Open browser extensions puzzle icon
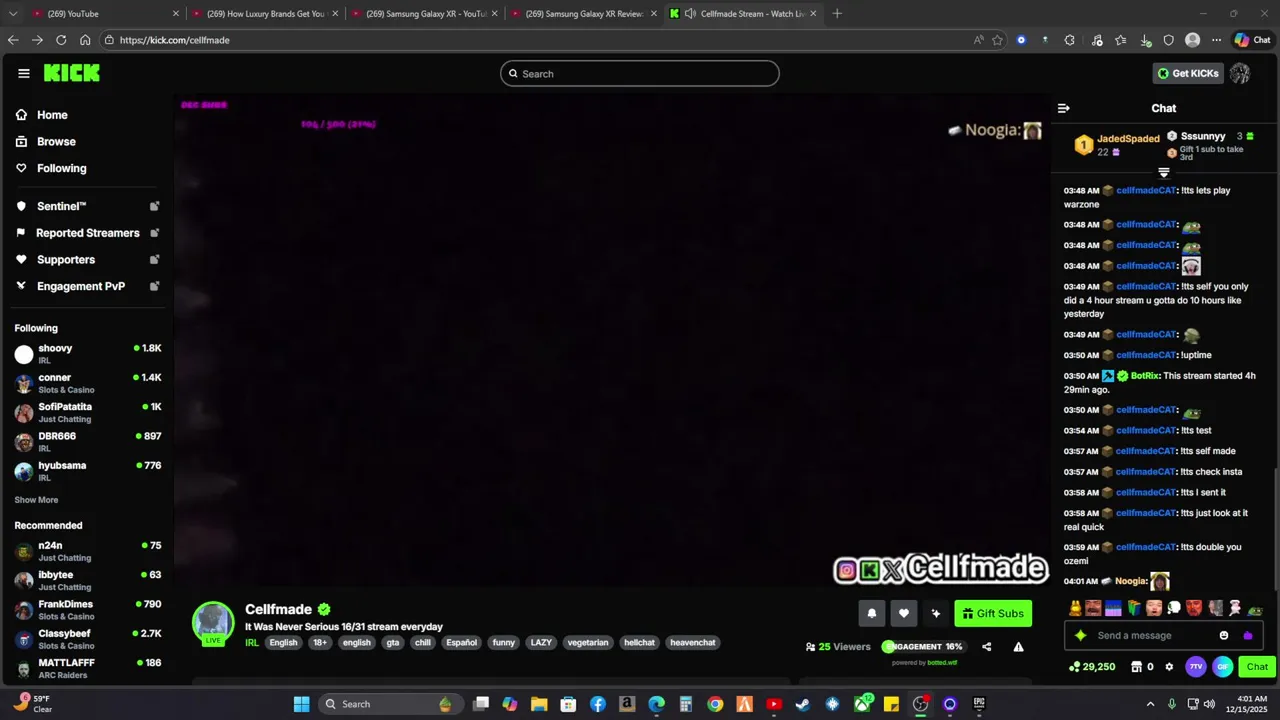Screen dimensions: 1280x720 pos(1070,40)
